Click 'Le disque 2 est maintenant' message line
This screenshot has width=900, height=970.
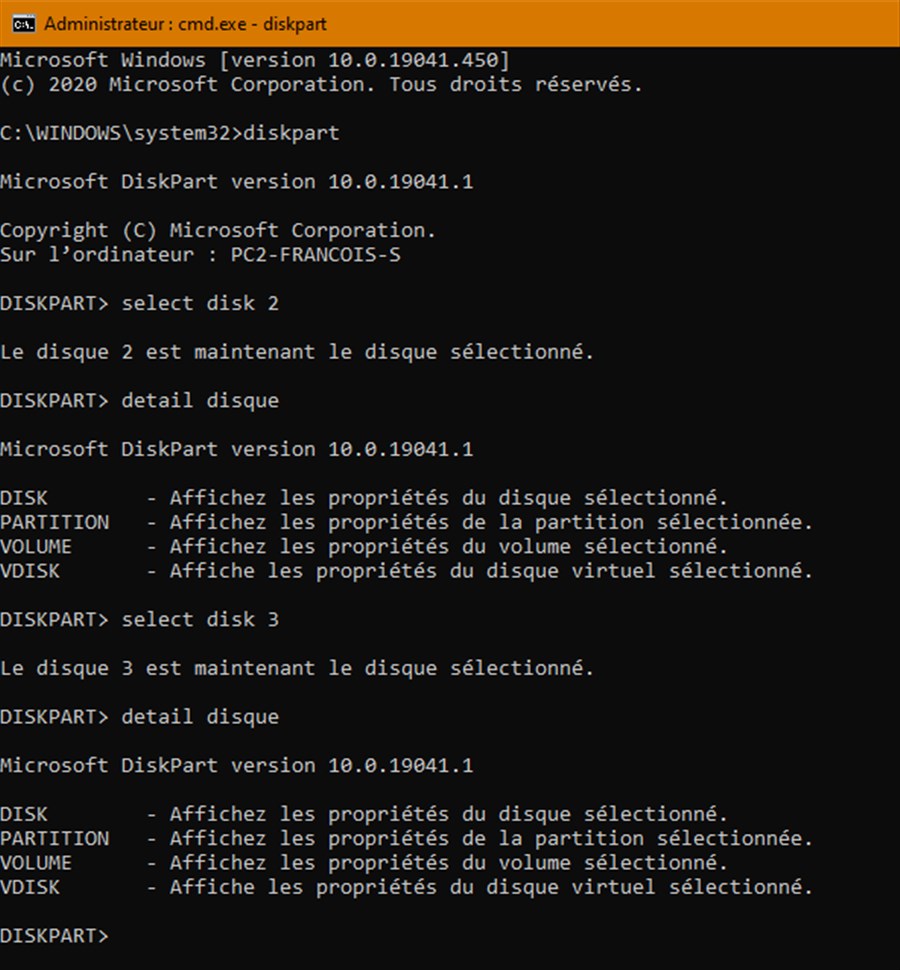[x=297, y=352]
